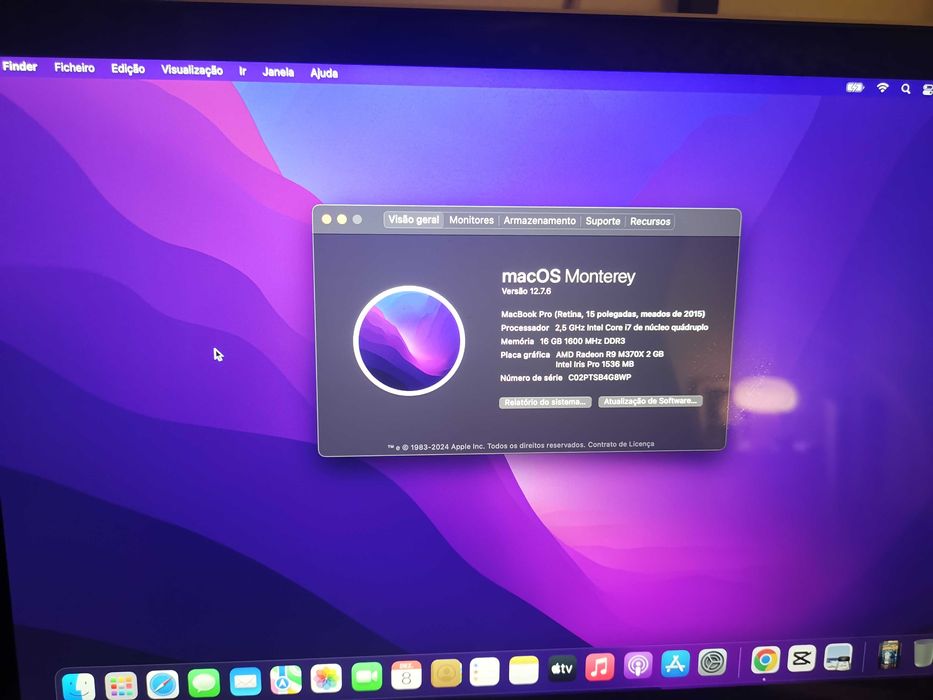
Task: Click AMD Radeon R9 M370X 2 GB text
Action: (x=610, y=354)
